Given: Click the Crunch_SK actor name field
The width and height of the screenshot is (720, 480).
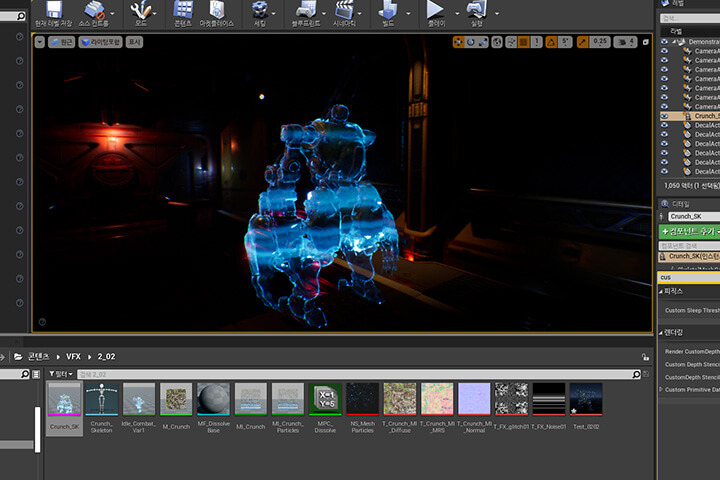Looking at the screenshot, I should [694, 216].
